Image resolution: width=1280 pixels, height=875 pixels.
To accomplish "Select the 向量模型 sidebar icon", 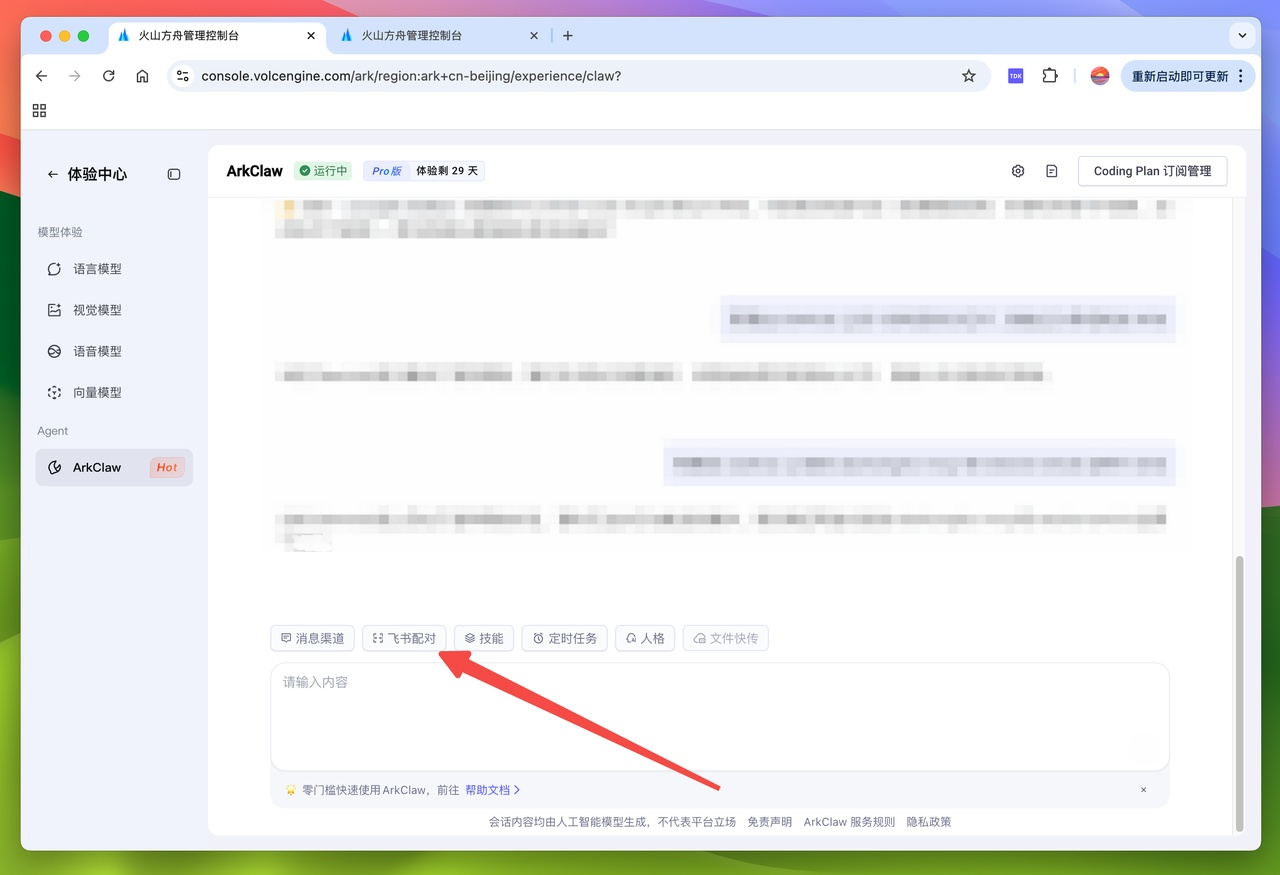I will 55,392.
